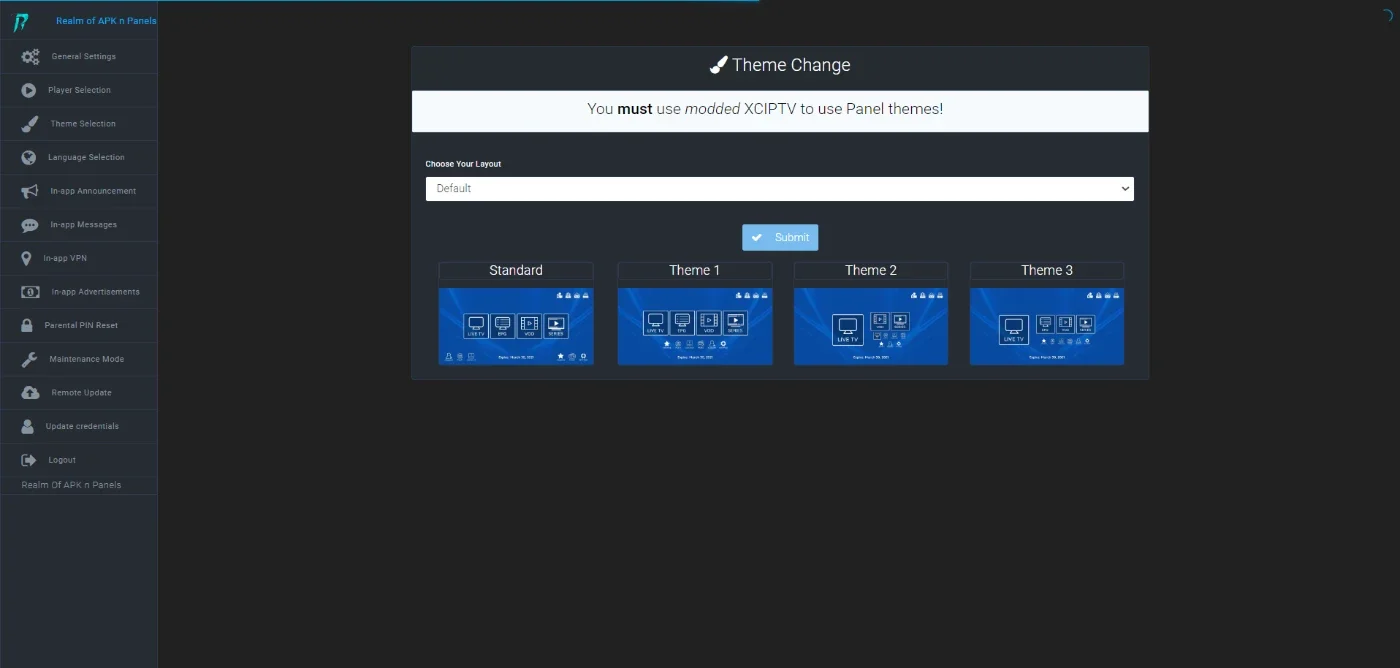The image size is (1400, 668).
Task: Open Parental PIN Reset menu item
Action: coord(79,326)
